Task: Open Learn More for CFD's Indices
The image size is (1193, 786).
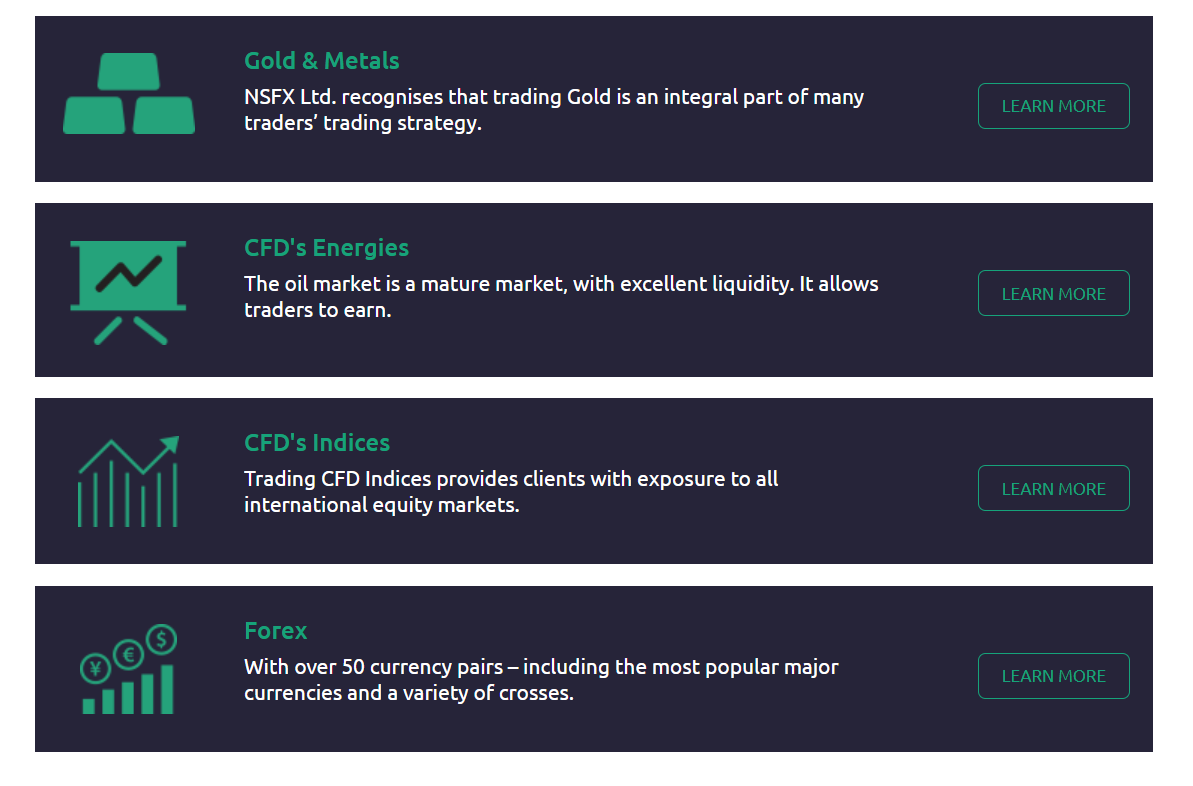Action: pyautogui.click(x=1054, y=488)
